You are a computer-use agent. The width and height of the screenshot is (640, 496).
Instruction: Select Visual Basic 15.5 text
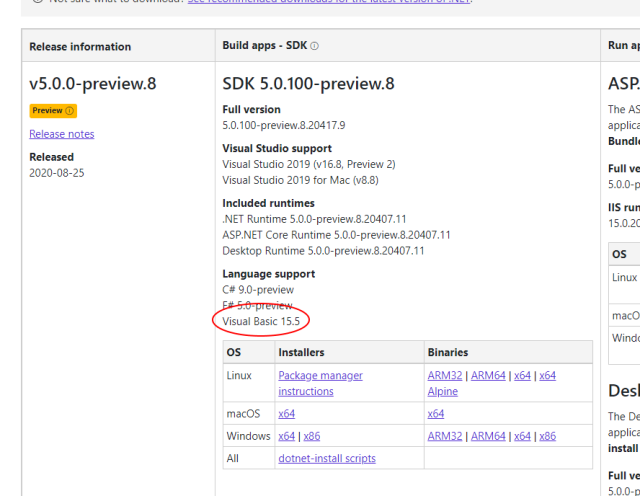261,321
